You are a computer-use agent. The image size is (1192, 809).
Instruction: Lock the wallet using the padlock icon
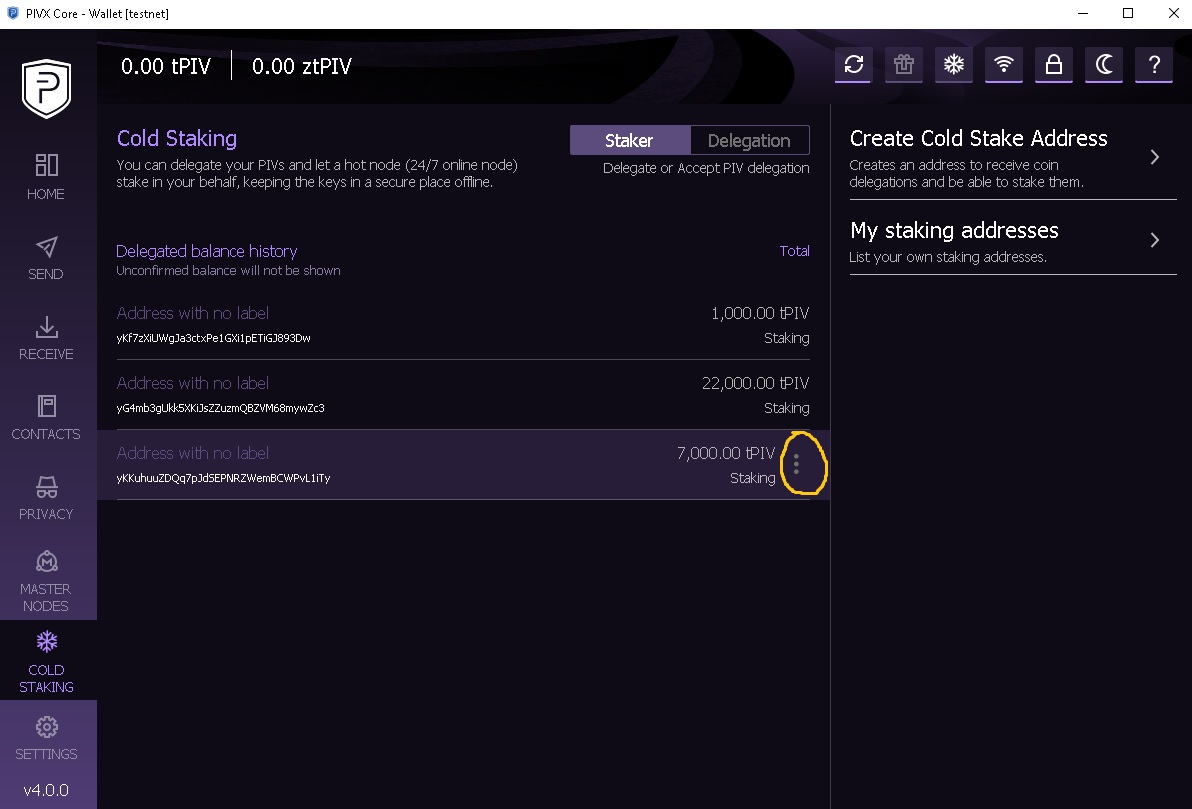[x=1053, y=64]
